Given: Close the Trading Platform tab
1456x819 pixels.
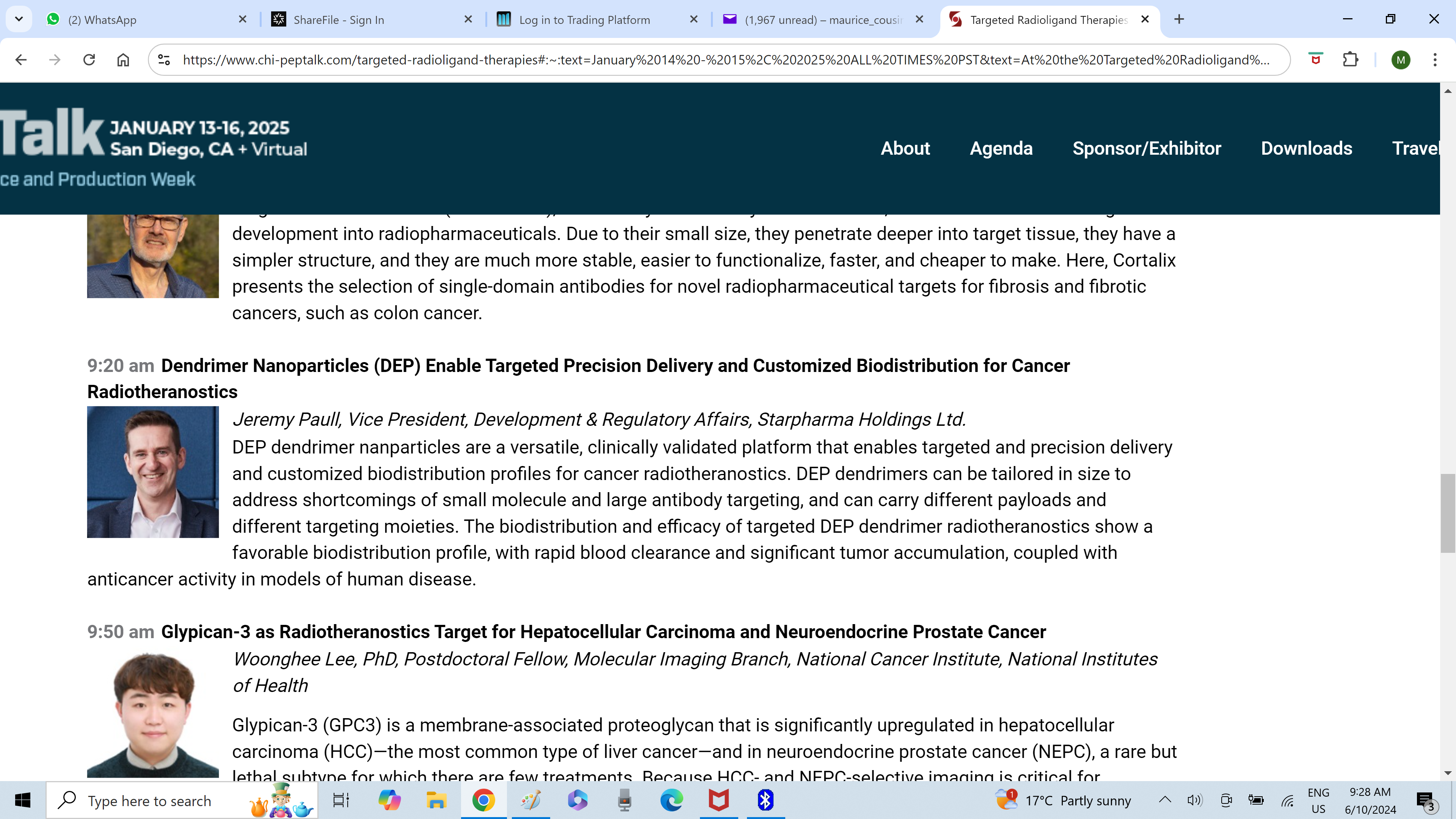Looking at the screenshot, I should coord(693,19).
